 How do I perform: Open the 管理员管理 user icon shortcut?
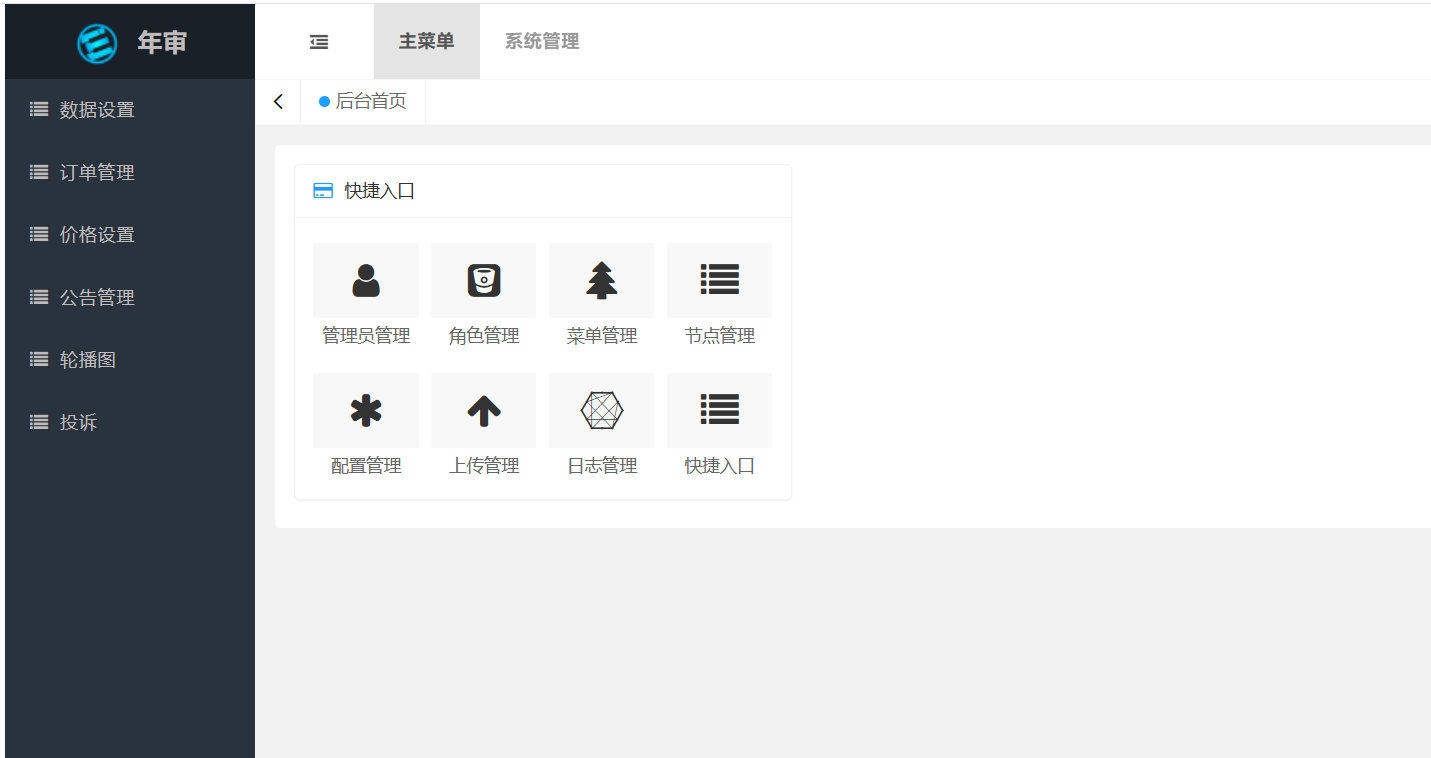click(366, 281)
